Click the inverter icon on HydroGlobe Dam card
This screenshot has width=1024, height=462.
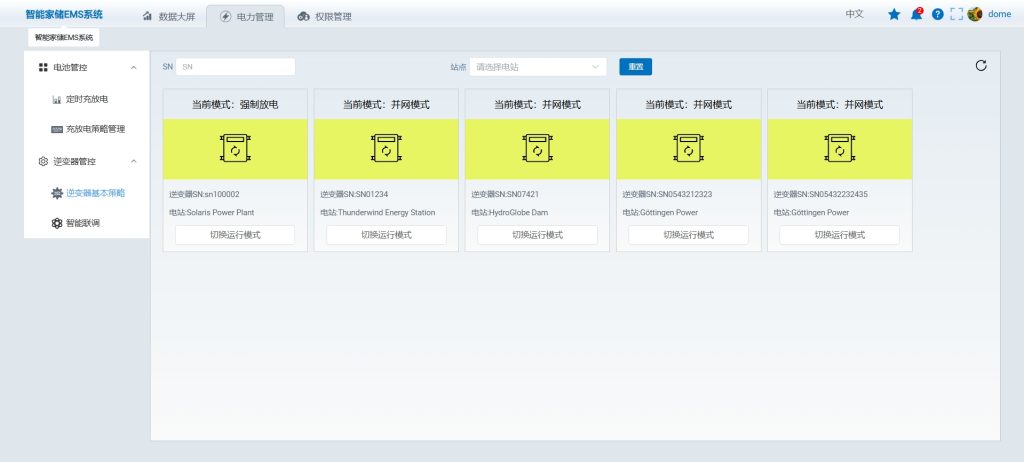(537, 149)
